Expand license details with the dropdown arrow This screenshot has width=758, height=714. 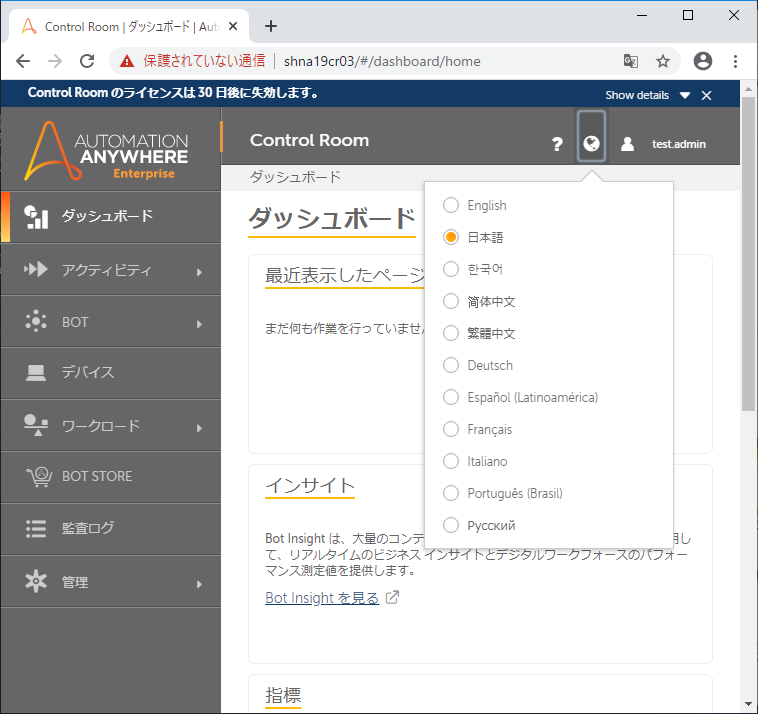point(685,95)
